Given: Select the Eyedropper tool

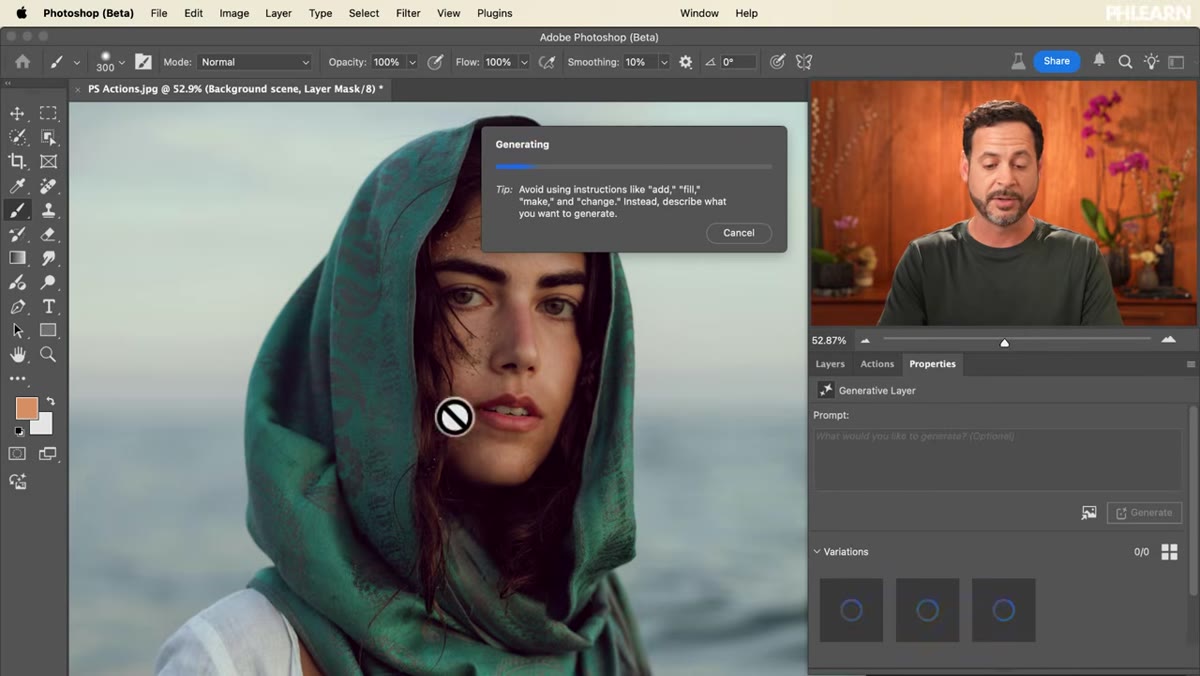Looking at the screenshot, I should pos(17,186).
